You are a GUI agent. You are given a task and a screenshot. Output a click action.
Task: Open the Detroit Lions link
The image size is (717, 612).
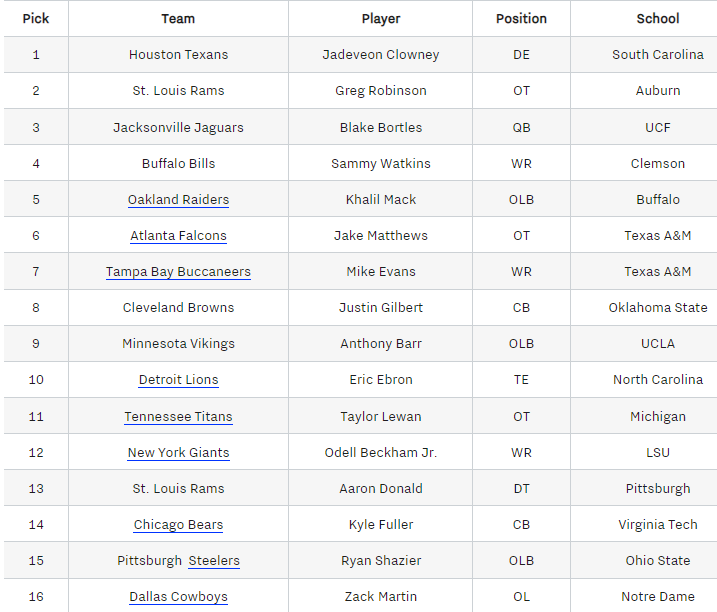tap(178, 380)
